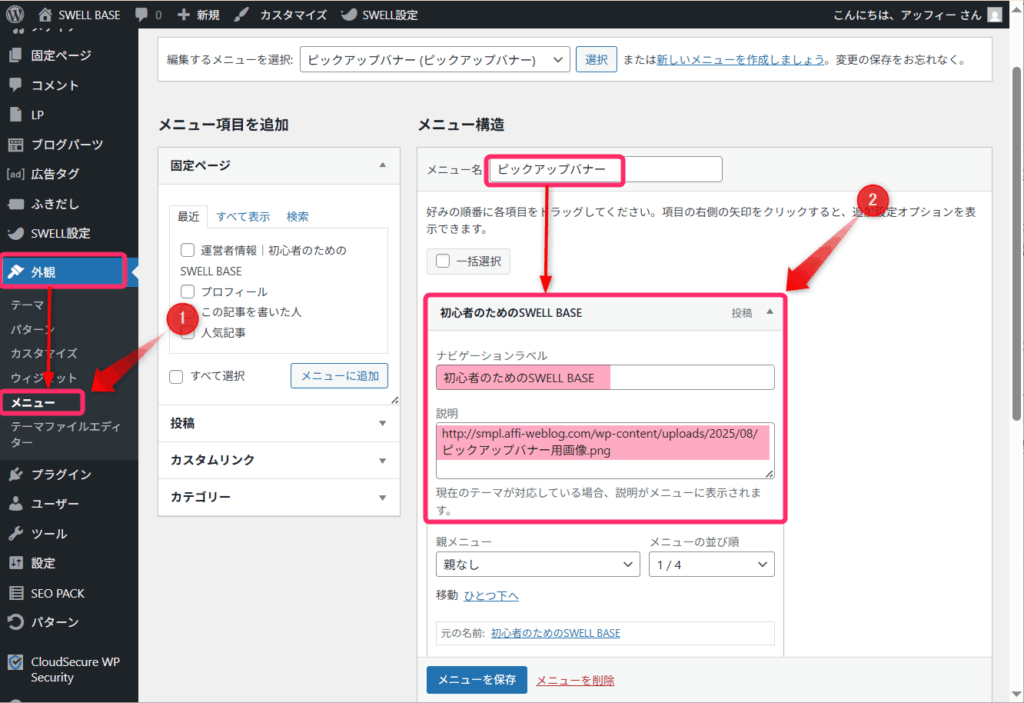Click the CloudSecure WP Security shield icon
The width and height of the screenshot is (1024, 703).
point(15,662)
